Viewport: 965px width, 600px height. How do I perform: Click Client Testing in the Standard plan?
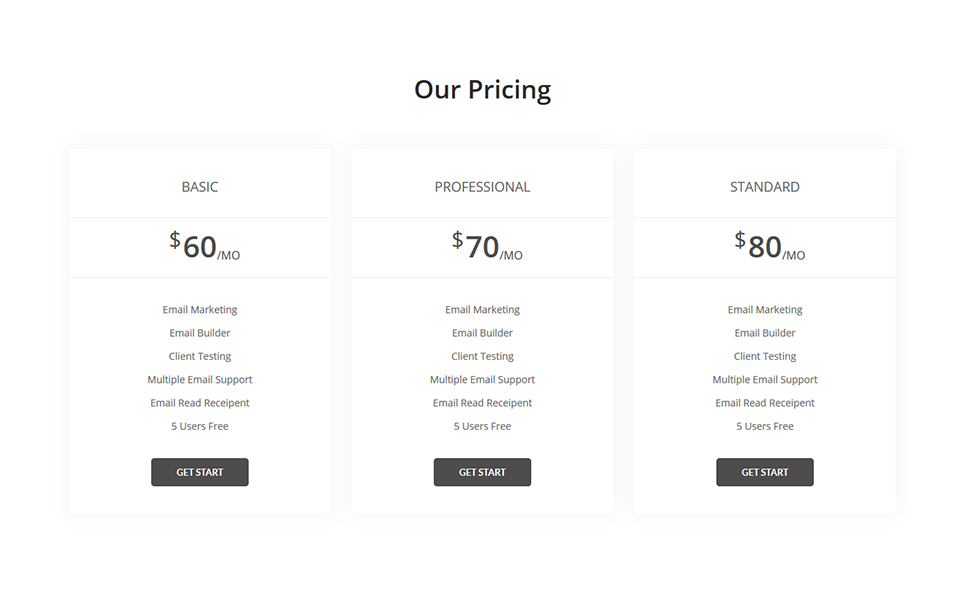(764, 356)
